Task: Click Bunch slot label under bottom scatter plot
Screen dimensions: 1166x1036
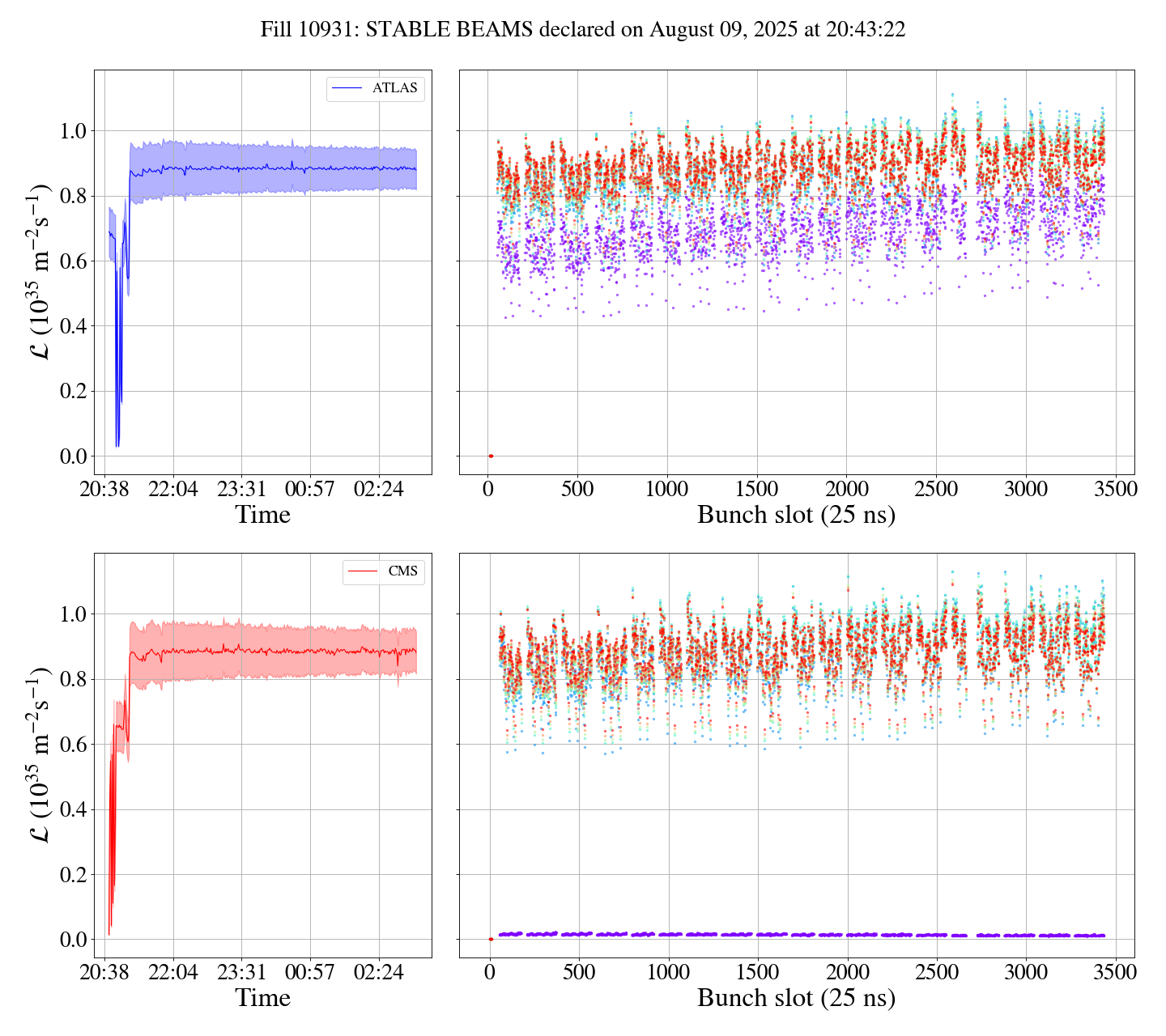Action: point(796,998)
